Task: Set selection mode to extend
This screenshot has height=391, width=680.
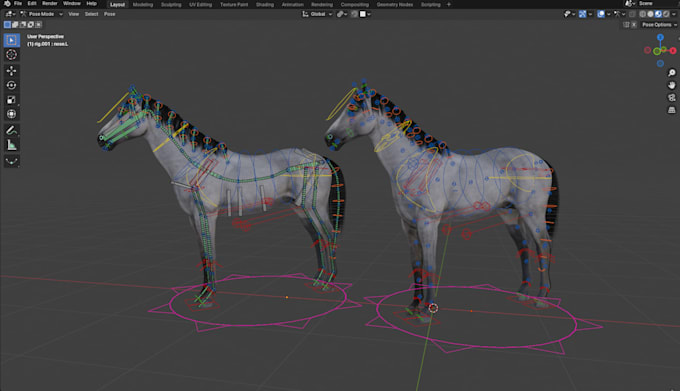Action: point(15,25)
